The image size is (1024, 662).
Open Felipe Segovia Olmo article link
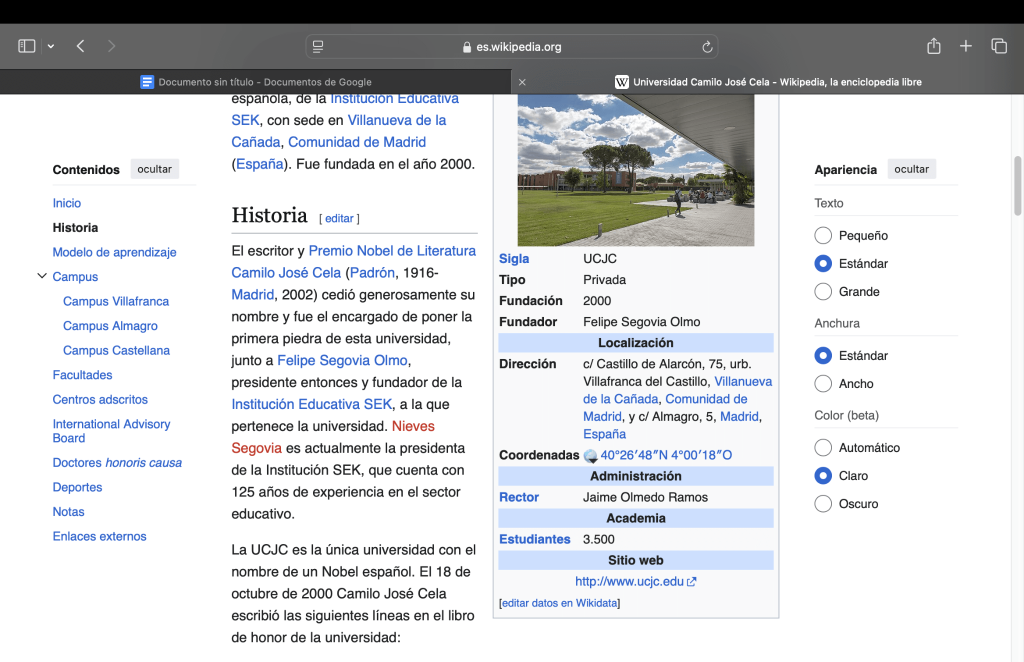coord(342,360)
